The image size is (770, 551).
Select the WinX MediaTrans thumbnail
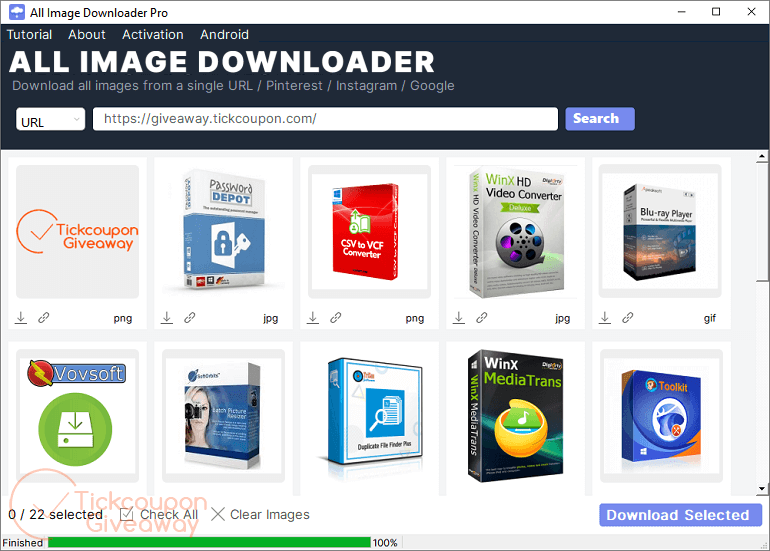point(516,416)
